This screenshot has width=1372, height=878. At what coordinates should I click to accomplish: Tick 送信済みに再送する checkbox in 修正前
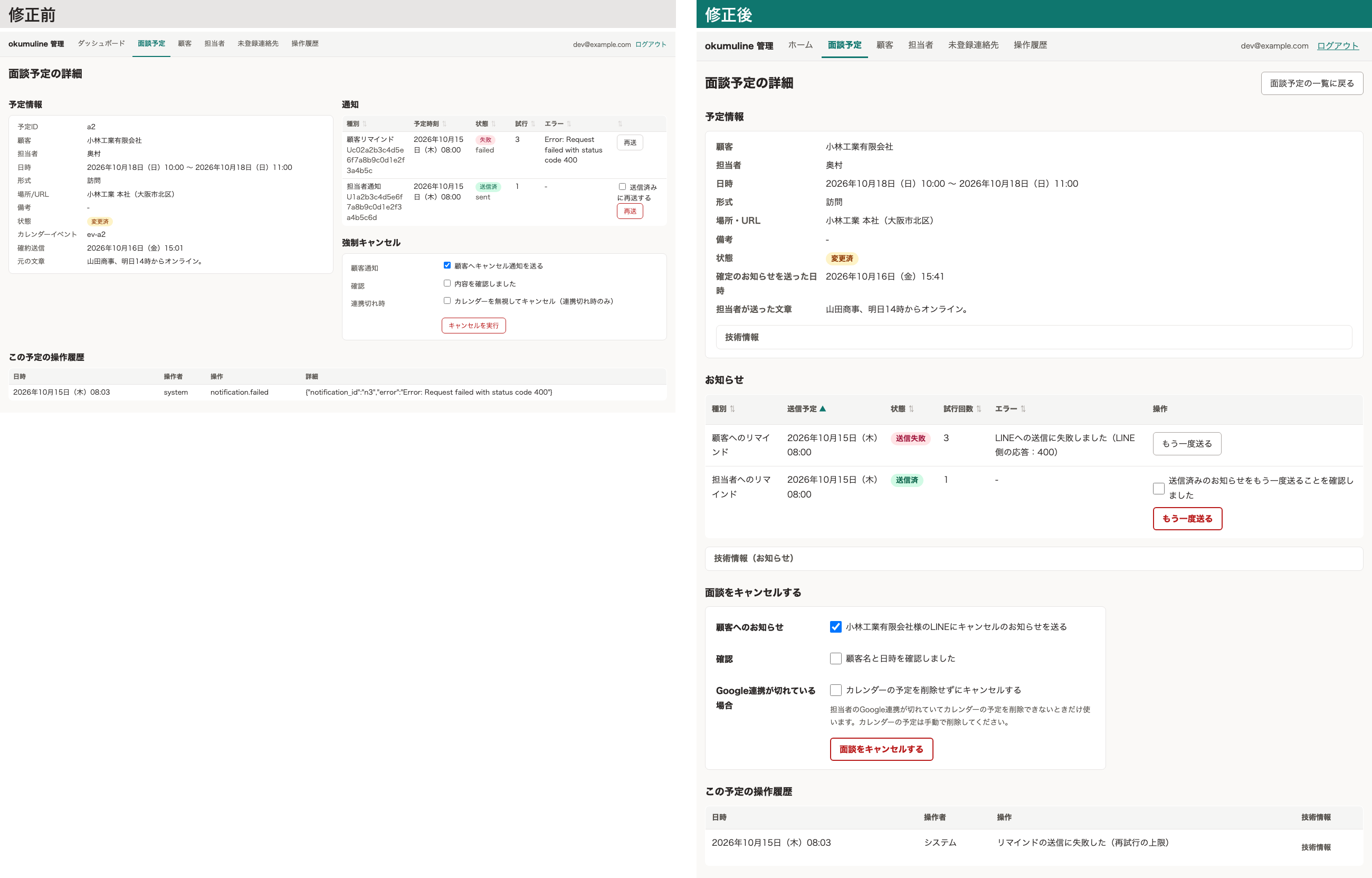(622, 186)
